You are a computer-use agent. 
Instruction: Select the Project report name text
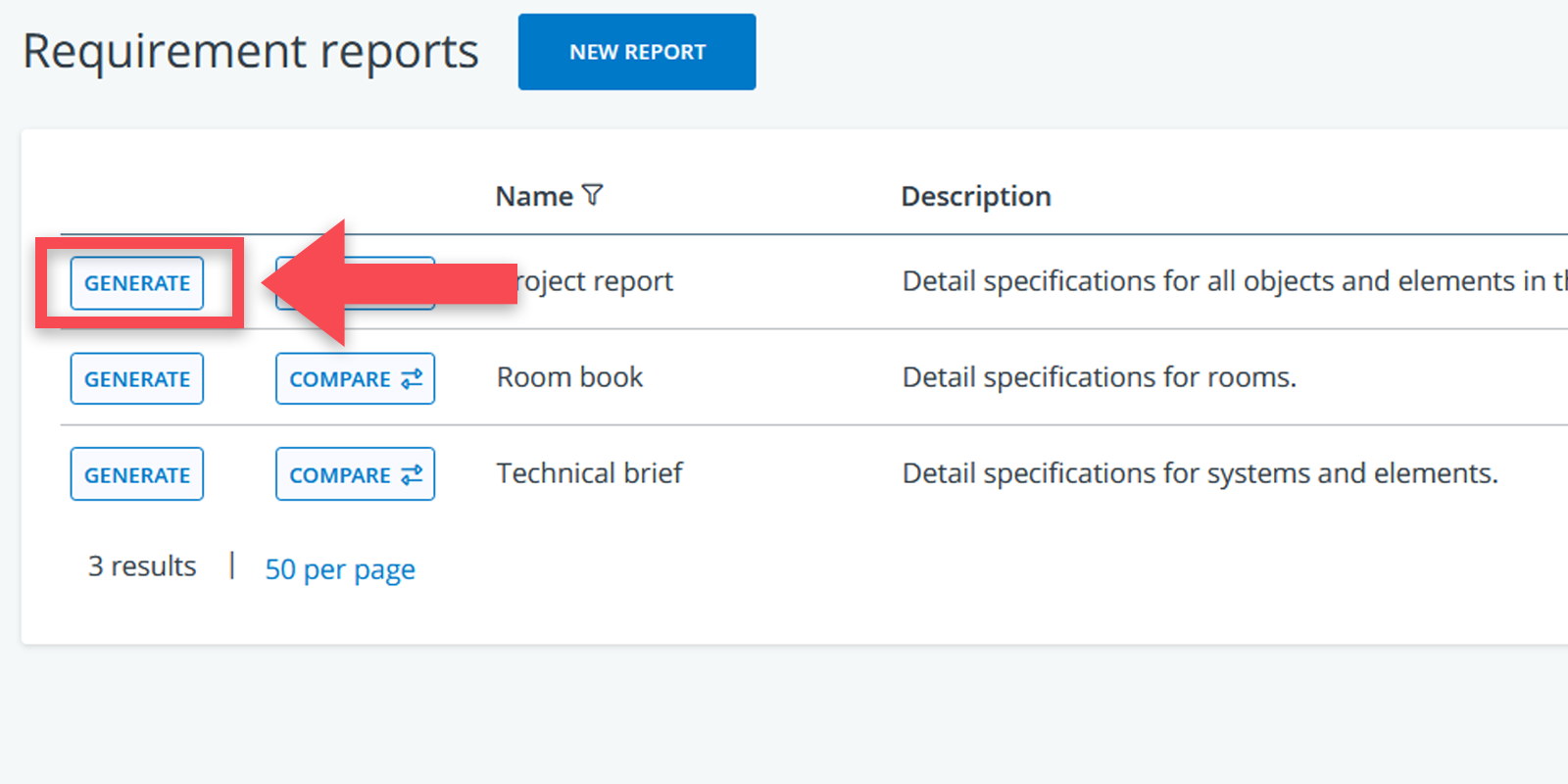(x=596, y=281)
